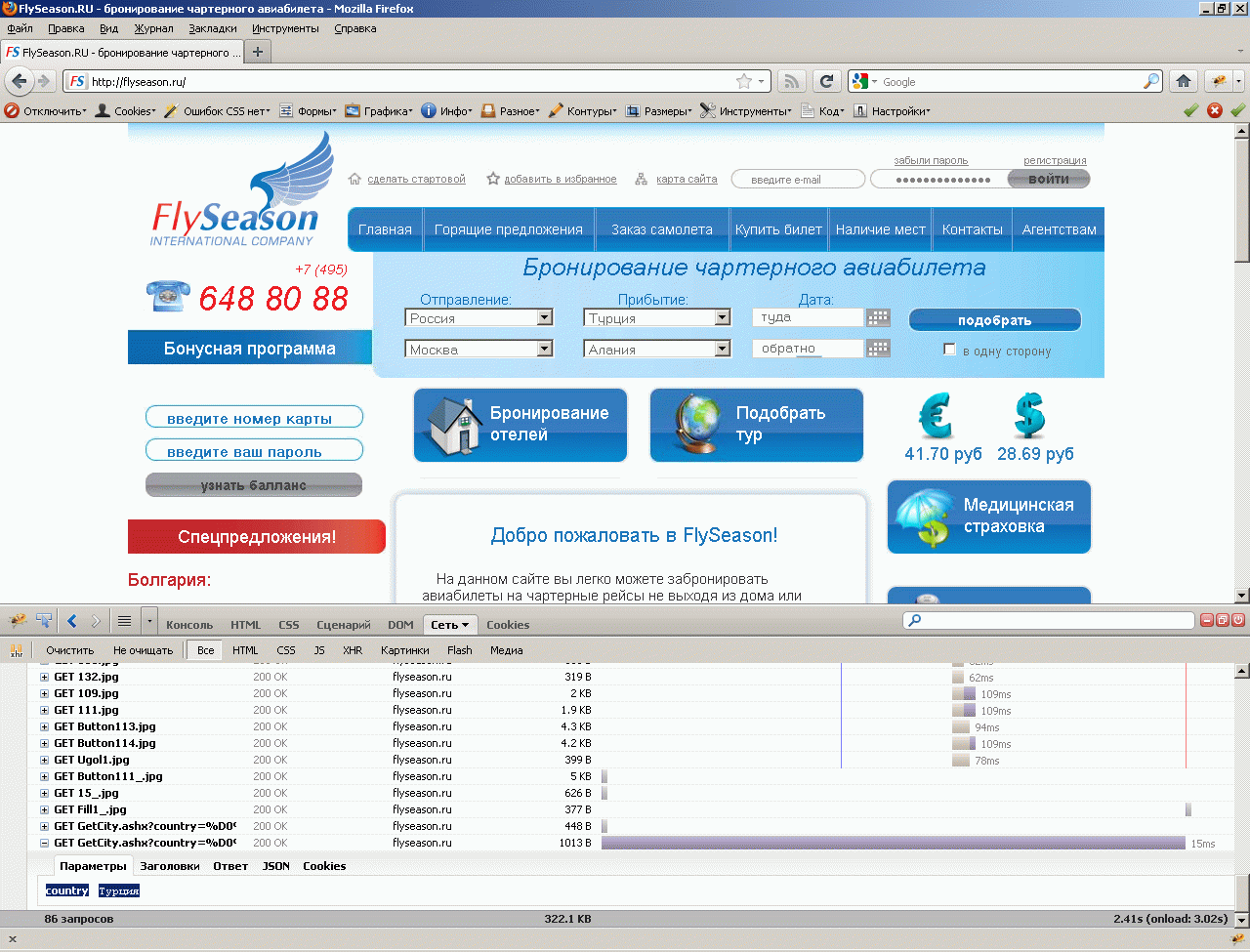
Task: Toggle the 'Не очищать' persist option
Action: tap(143, 650)
